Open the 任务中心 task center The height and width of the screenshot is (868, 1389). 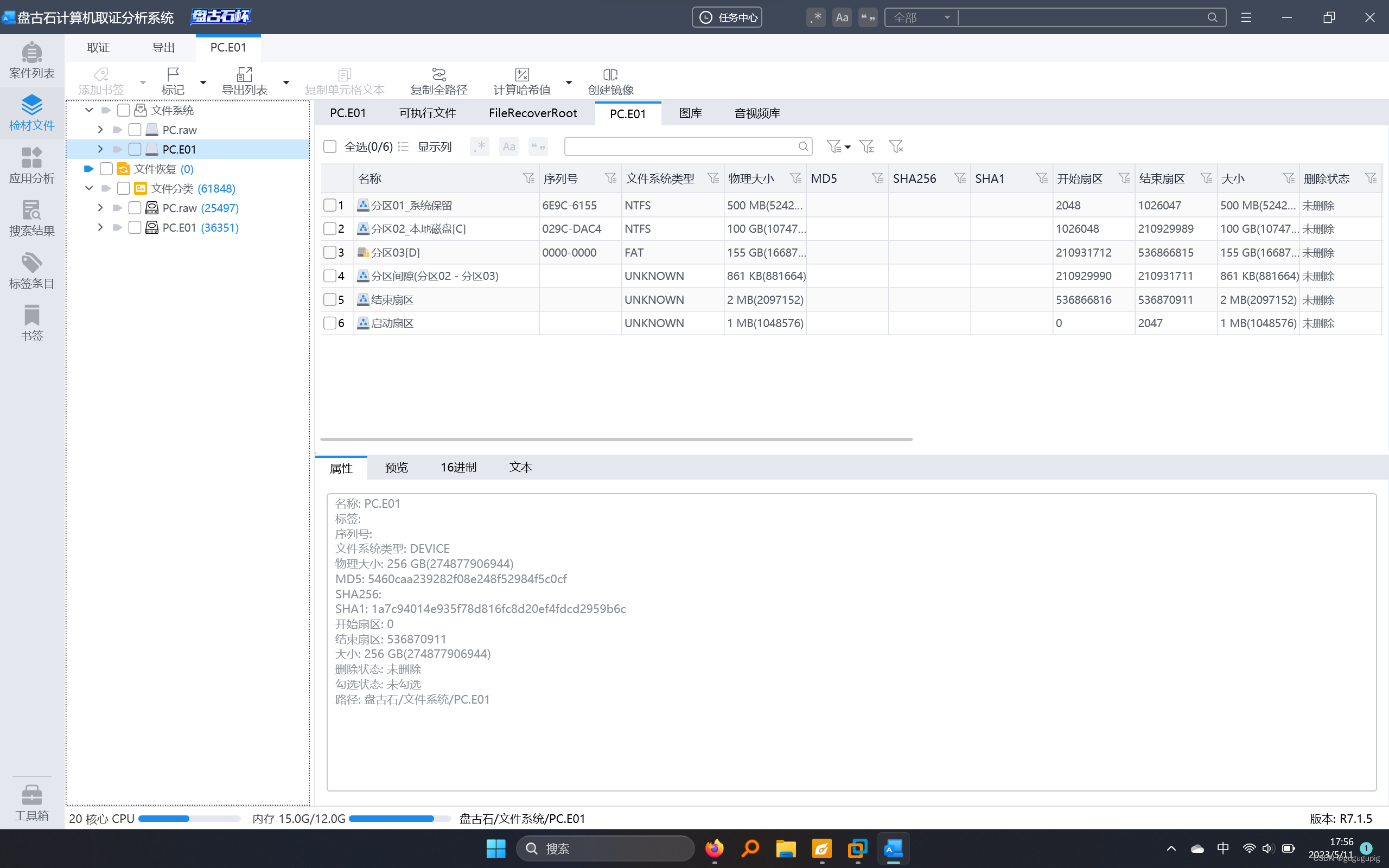click(727, 17)
